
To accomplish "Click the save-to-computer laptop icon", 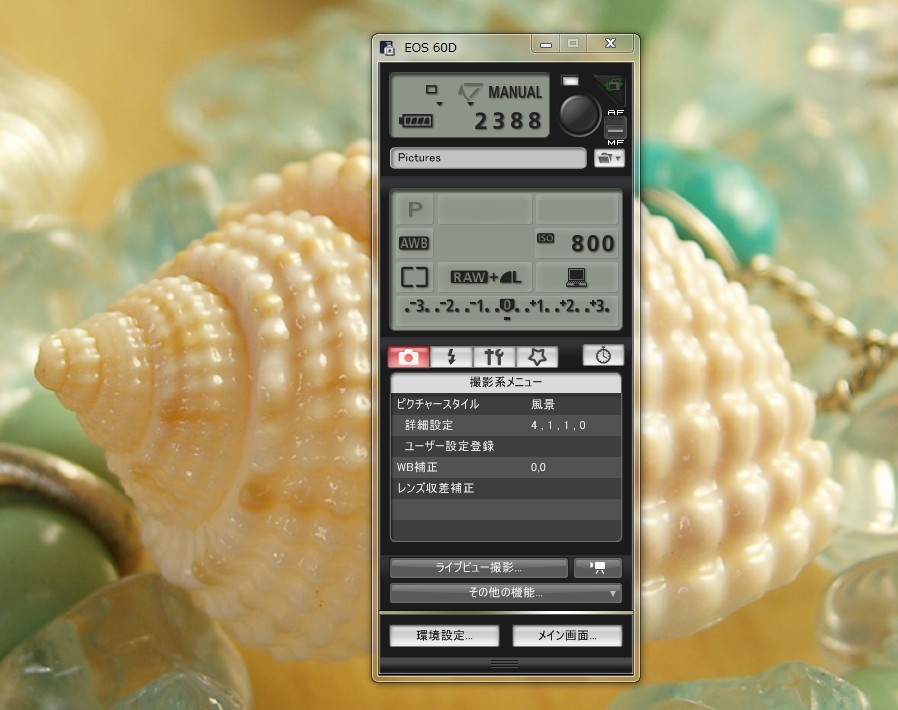I will [576, 277].
